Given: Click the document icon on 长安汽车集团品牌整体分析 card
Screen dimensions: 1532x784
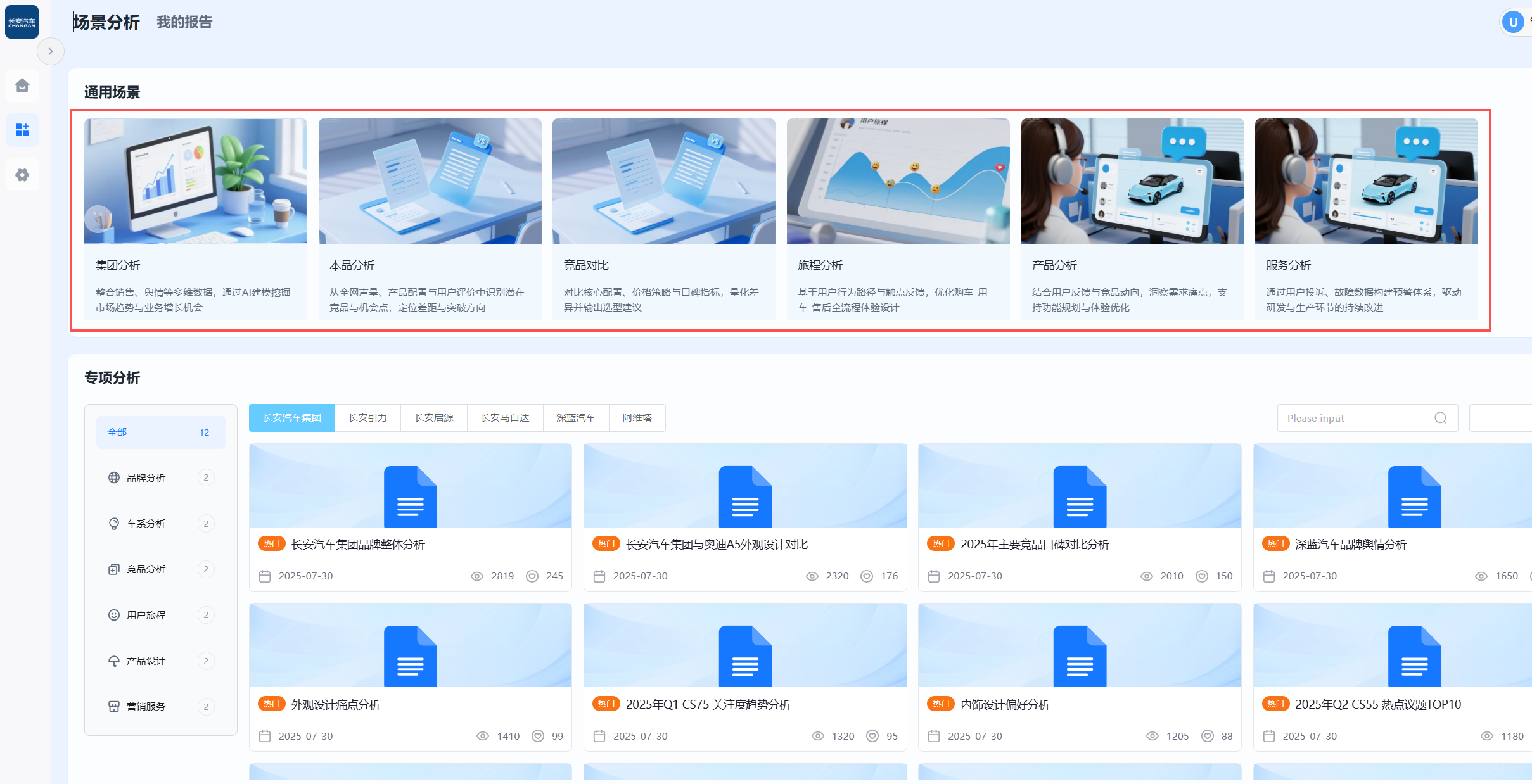Looking at the screenshot, I should click(x=411, y=496).
